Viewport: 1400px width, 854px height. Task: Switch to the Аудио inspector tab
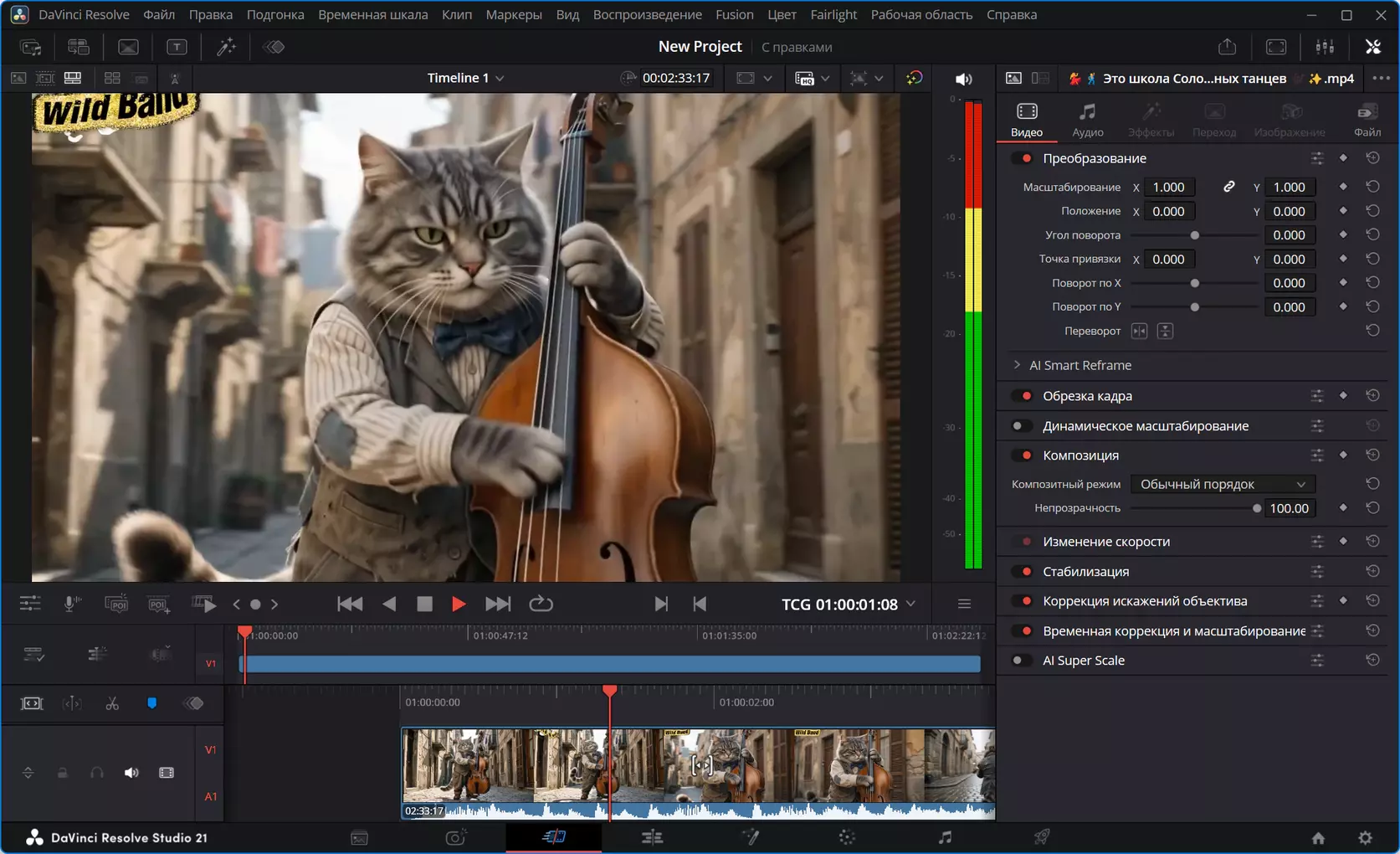1087,119
